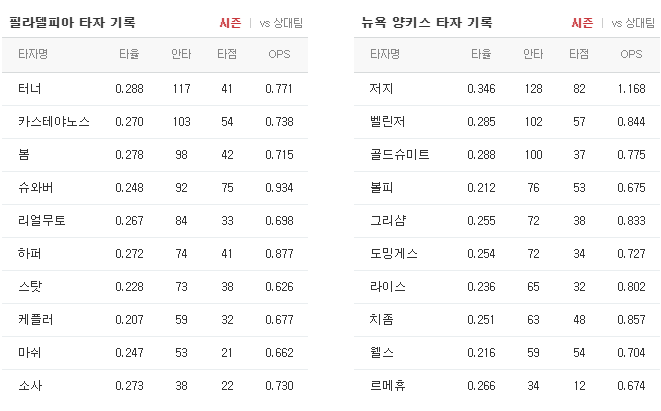The image size is (661, 411).
Task: Select batter 슈와버 name
Action: click(x=35, y=188)
